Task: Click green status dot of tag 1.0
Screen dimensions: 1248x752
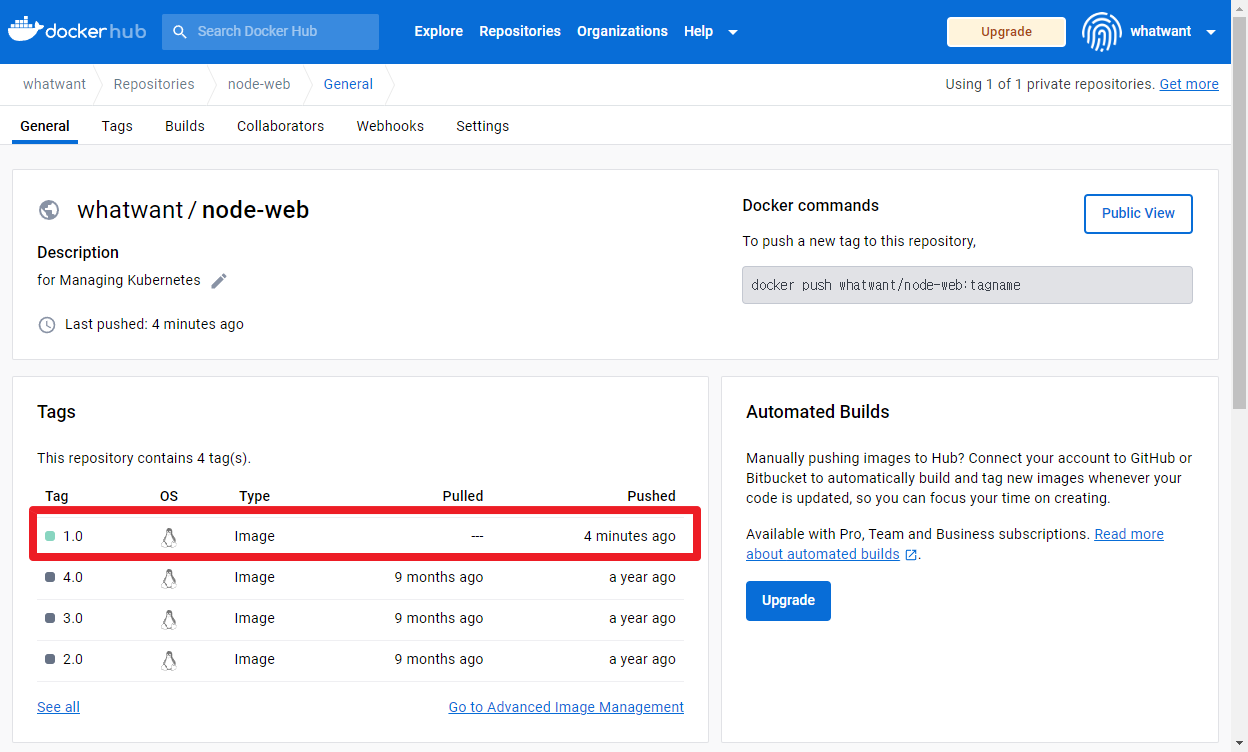Action: pyautogui.click(x=50, y=536)
